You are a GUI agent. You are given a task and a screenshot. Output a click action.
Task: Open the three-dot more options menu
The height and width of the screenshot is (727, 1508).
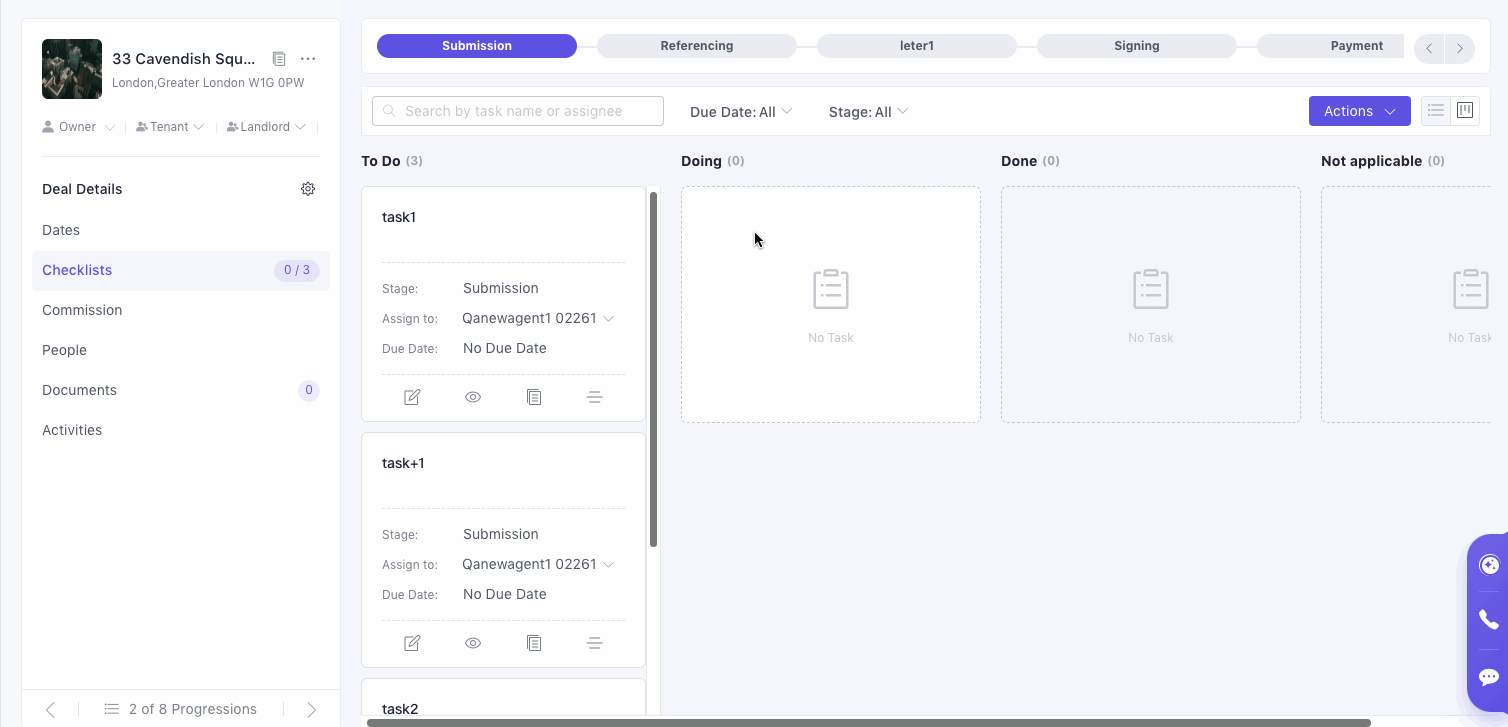coord(308,59)
